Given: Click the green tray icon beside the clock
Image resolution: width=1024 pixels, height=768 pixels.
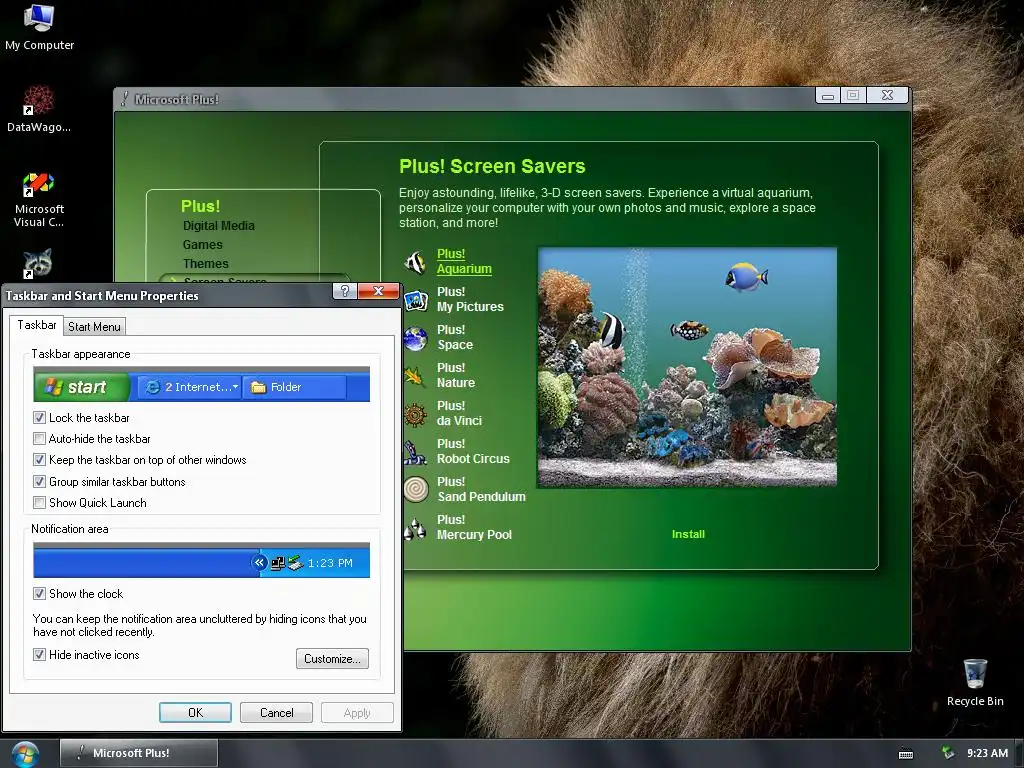Looking at the screenshot, I should pos(948,753).
